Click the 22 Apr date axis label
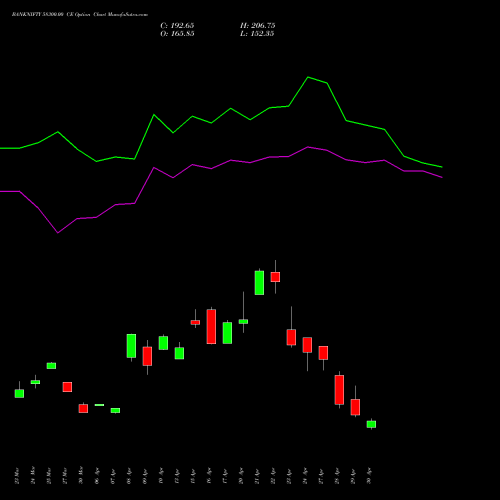This screenshot has height=500, width=500. [273, 476]
